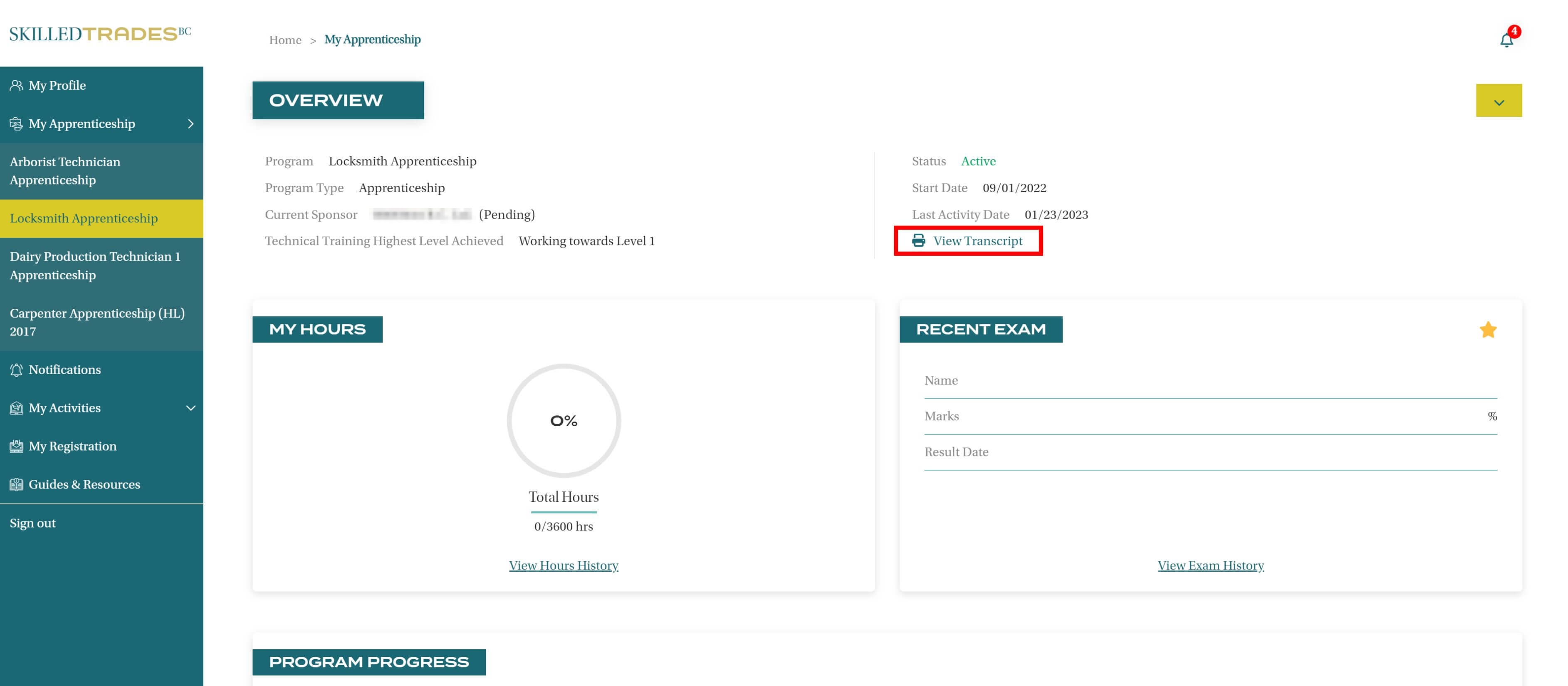Click the SkilledTradesBC logo

coord(100,34)
